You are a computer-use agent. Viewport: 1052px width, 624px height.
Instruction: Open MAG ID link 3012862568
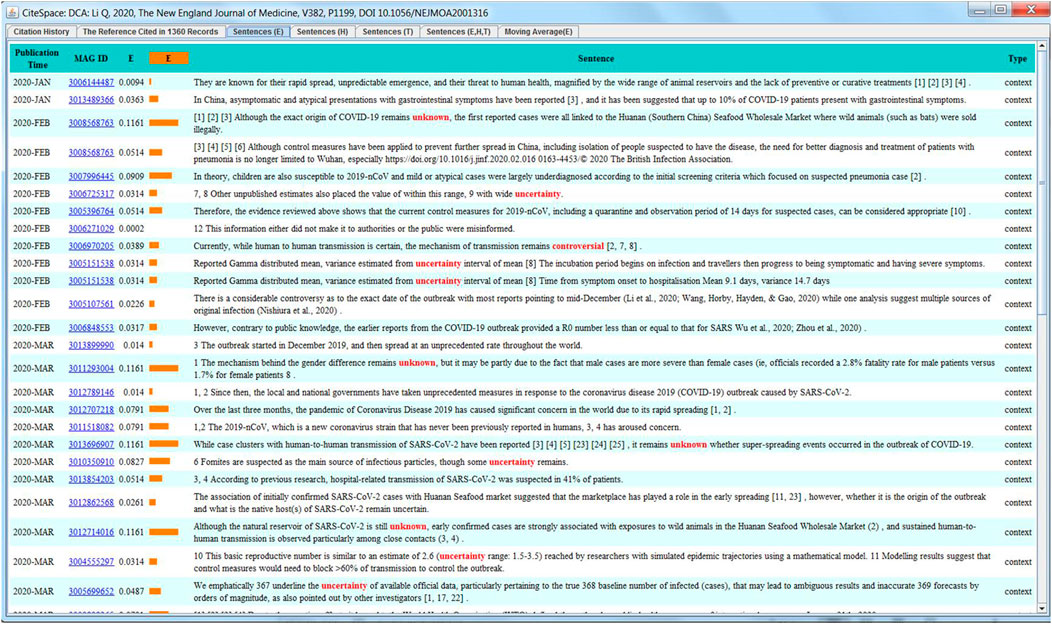pos(91,503)
